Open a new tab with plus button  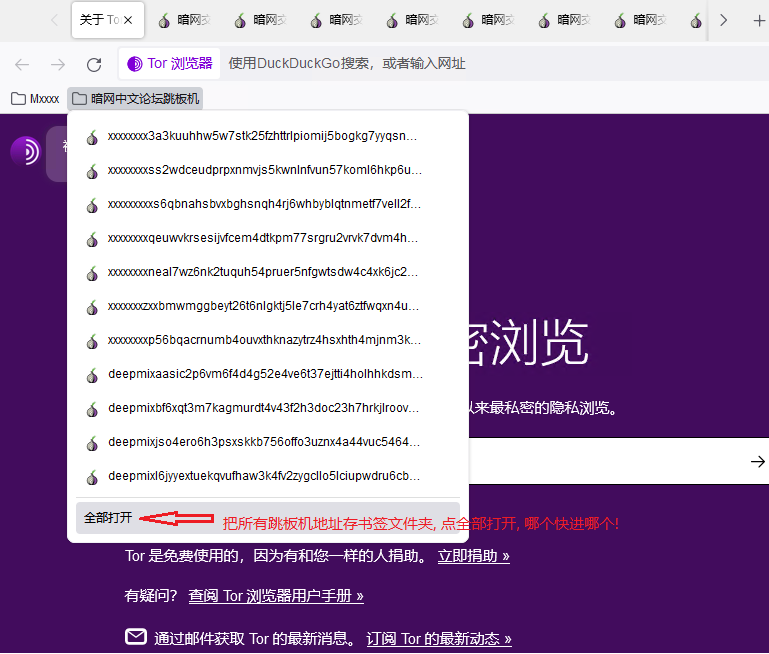(x=759, y=21)
